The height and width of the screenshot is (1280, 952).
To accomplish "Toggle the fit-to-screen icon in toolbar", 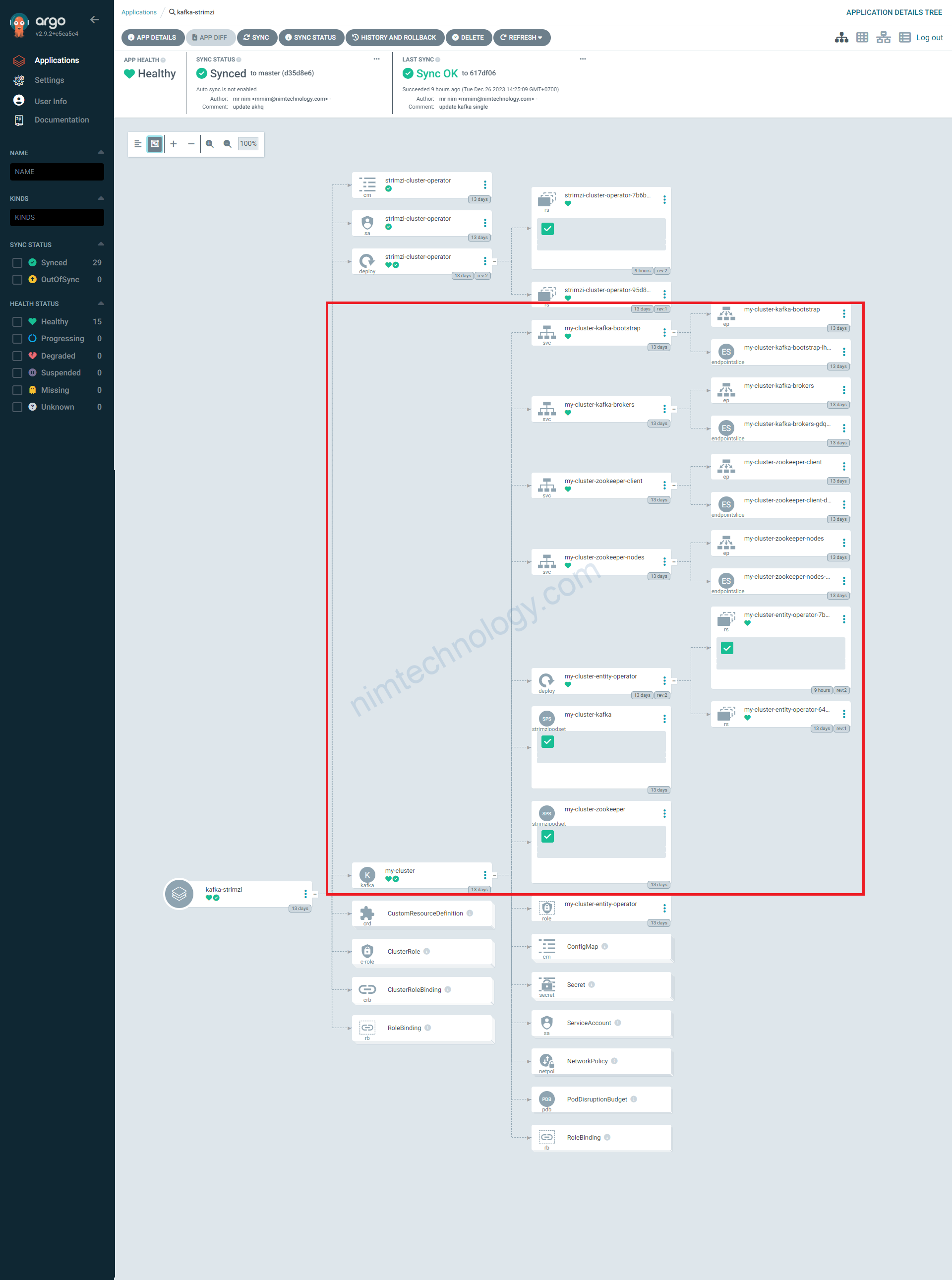I will click(154, 144).
